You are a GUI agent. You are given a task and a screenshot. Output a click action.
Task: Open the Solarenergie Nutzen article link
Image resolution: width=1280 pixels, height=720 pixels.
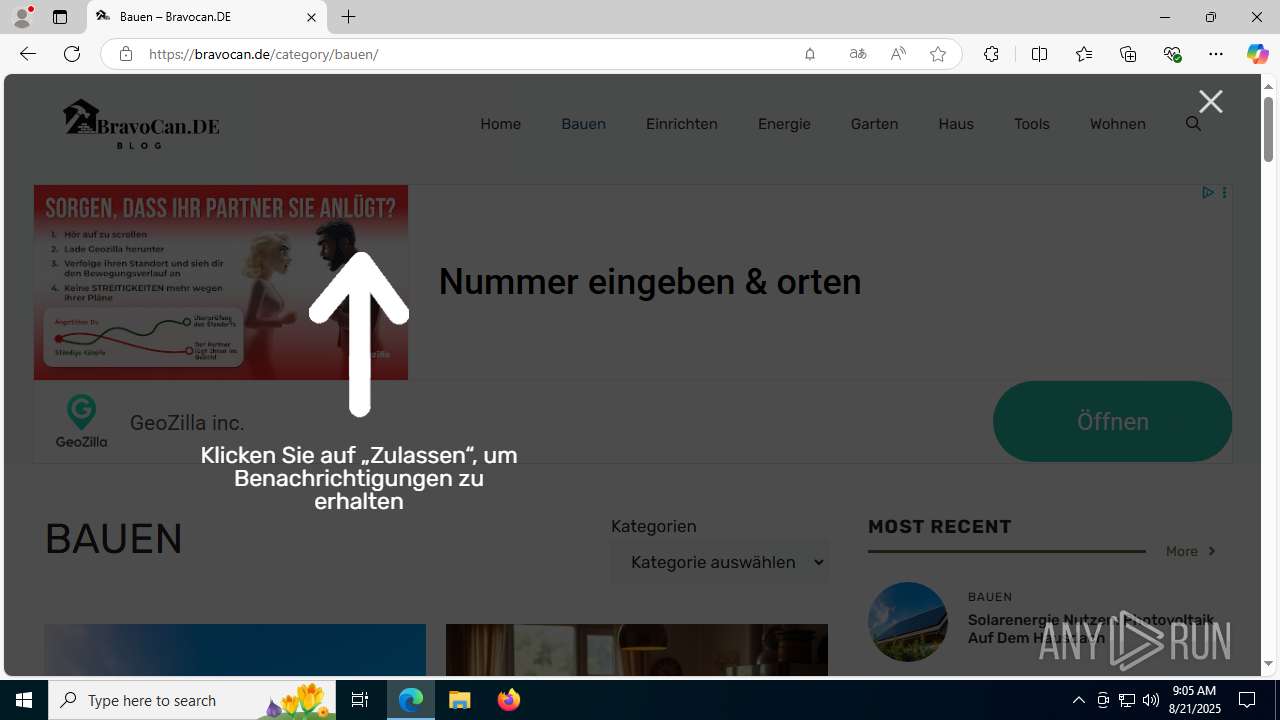(1091, 629)
